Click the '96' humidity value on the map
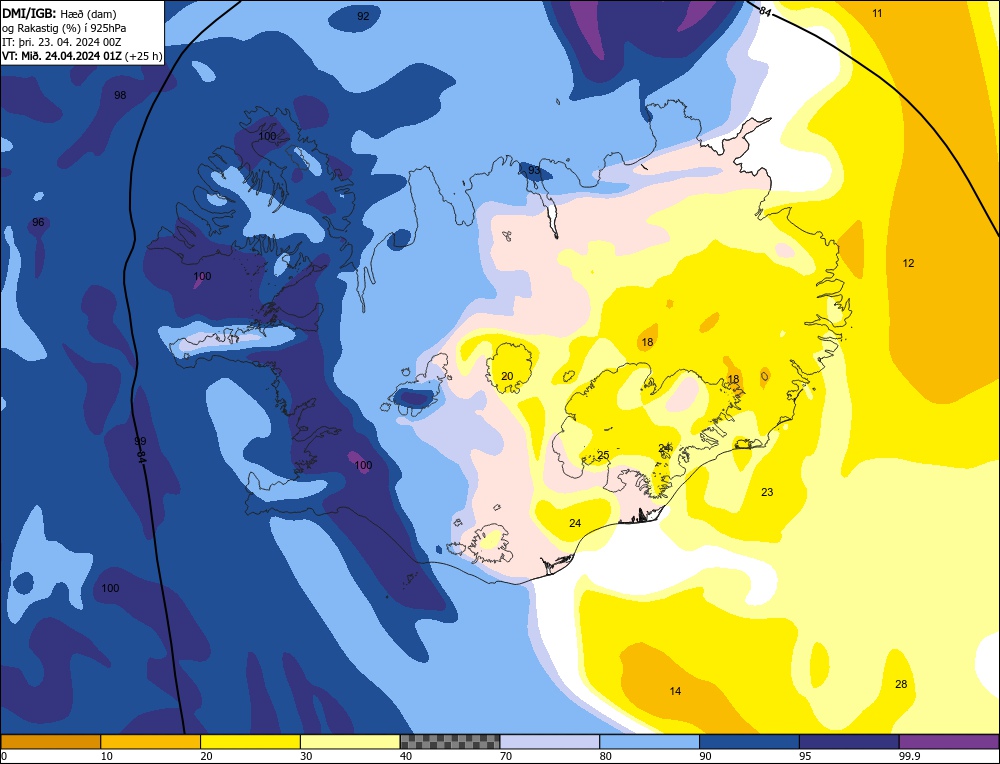The image size is (1000, 764). (x=38, y=222)
